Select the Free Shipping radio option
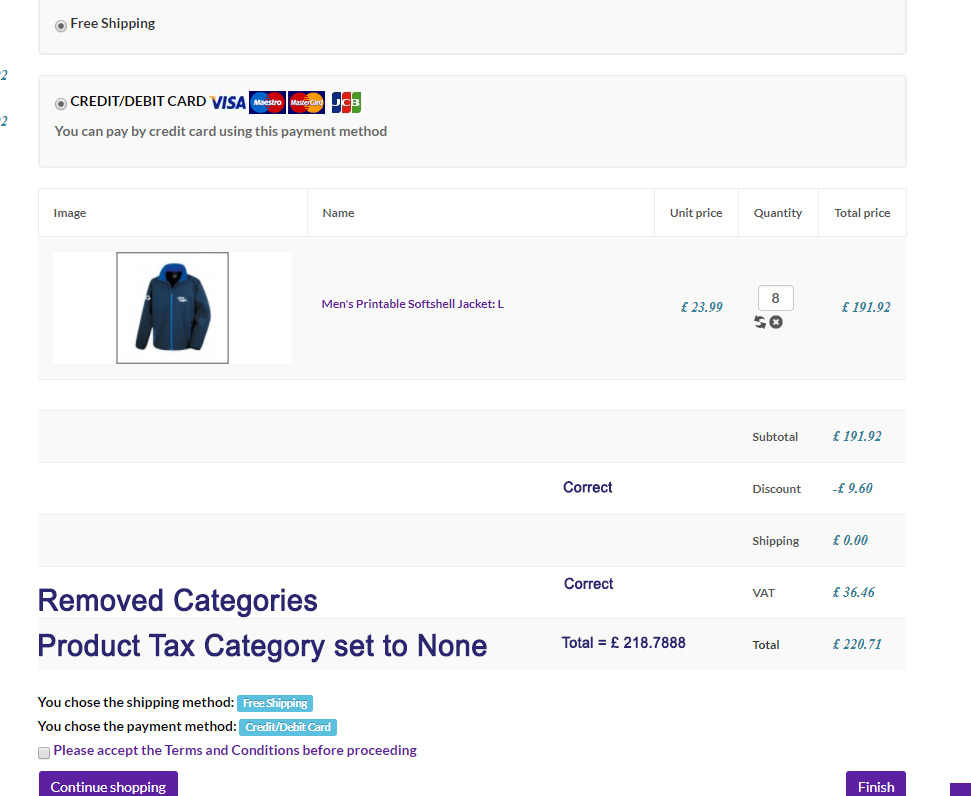 pyautogui.click(x=61, y=25)
